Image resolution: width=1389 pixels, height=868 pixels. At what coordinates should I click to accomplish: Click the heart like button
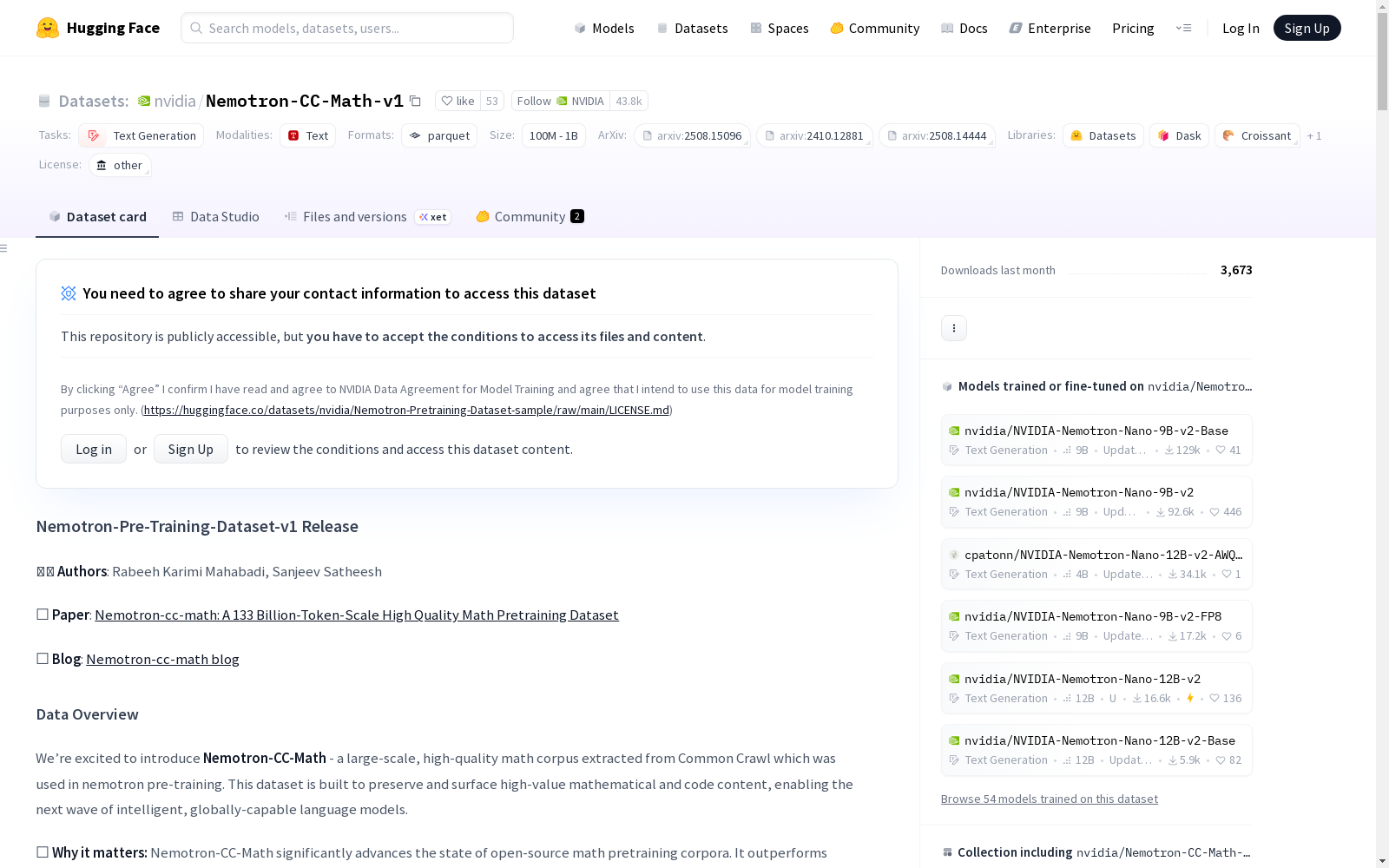458,101
